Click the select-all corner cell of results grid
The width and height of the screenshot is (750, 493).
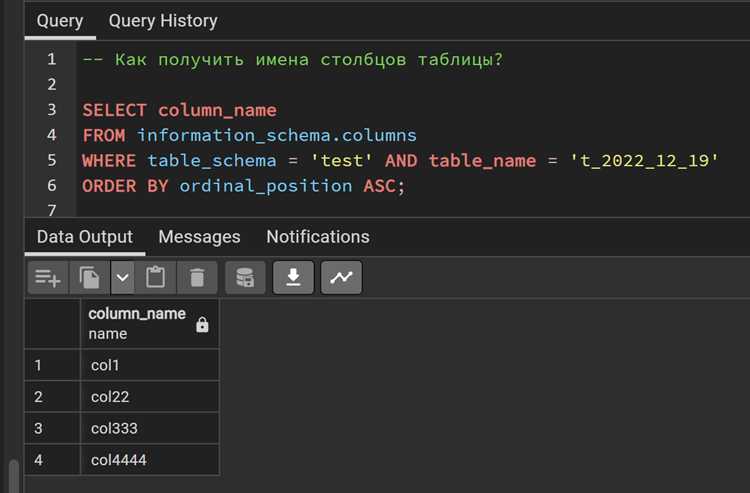point(53,324)
